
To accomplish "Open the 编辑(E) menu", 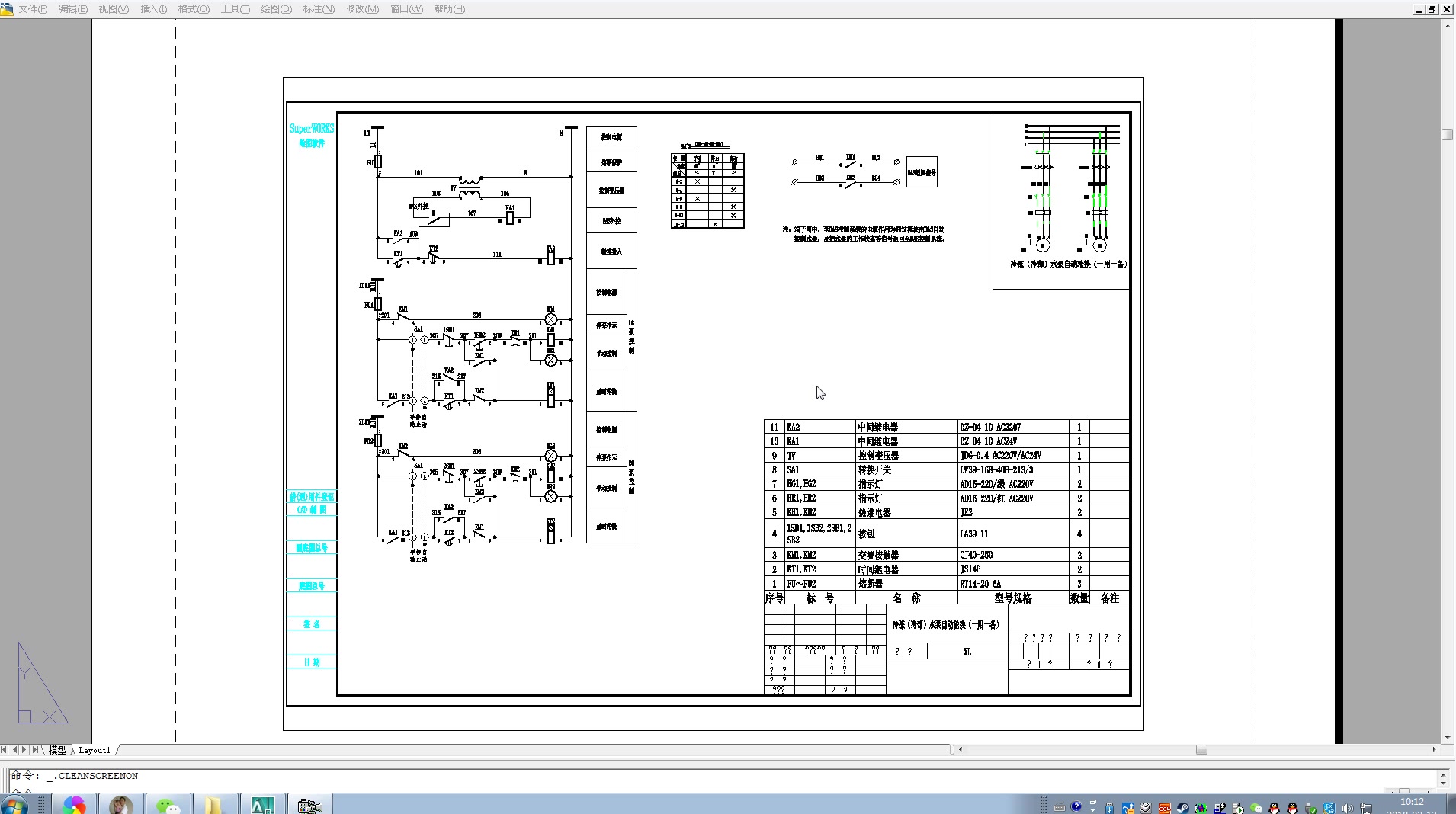I will click(72, 9).
